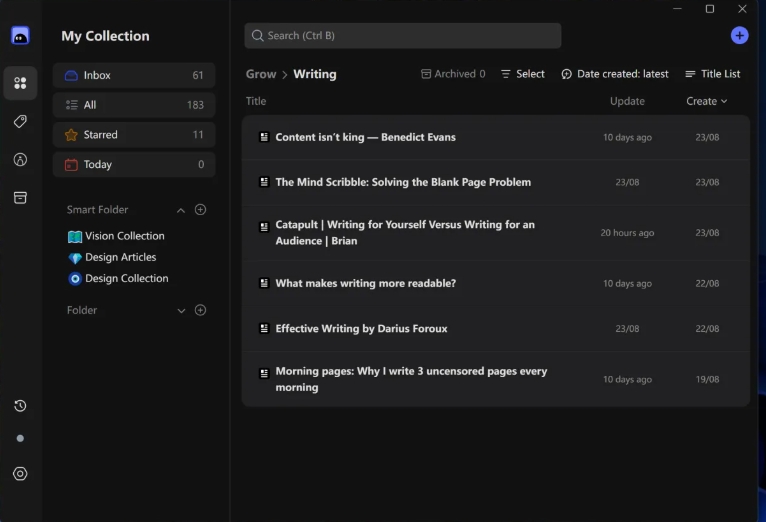Open 'Content isn't king — Benedict Evans'
766x522 pixels.
point(496,137)
